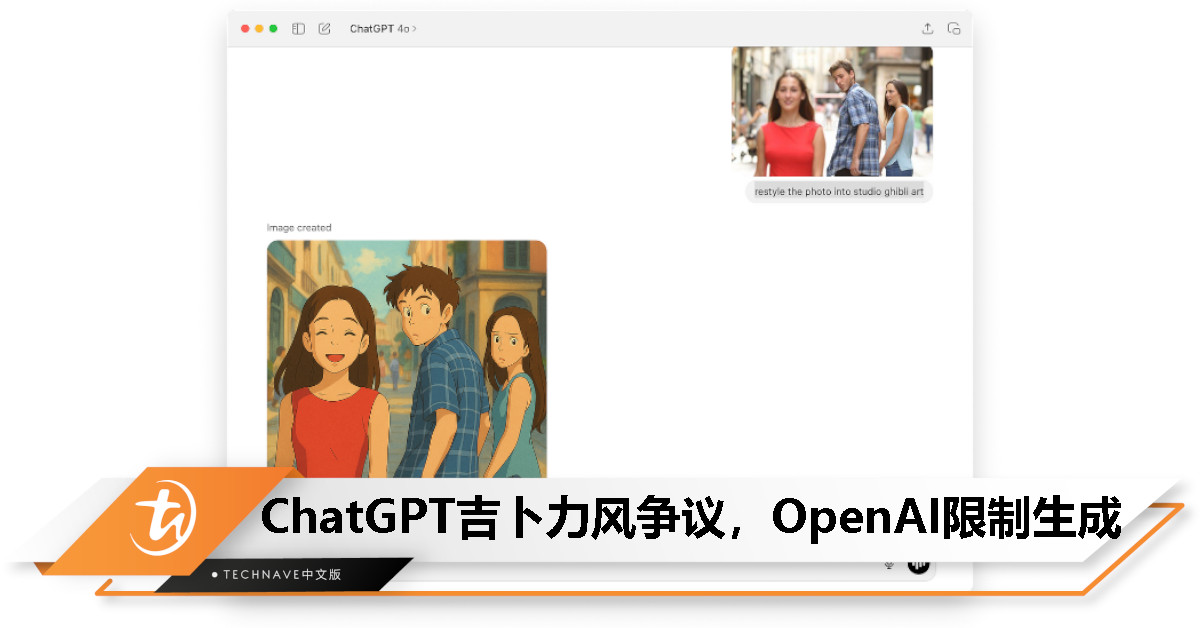
Task: Click empty area of window title bar
Action: tap(650, 29)
